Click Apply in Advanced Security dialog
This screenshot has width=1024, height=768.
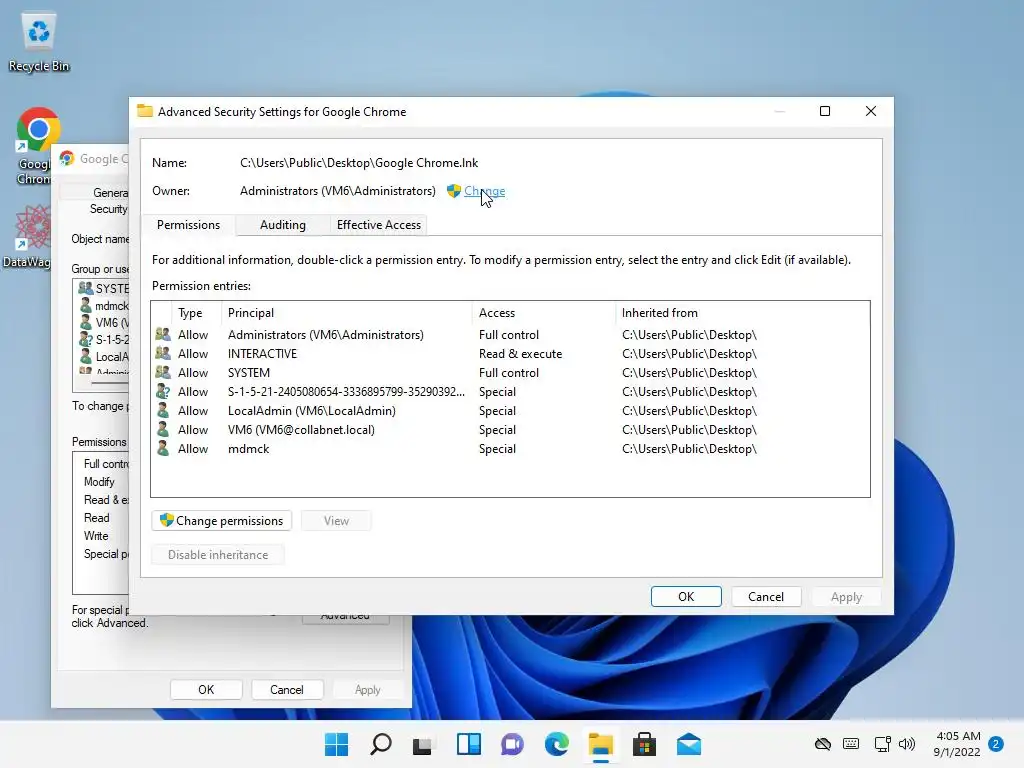846,596
